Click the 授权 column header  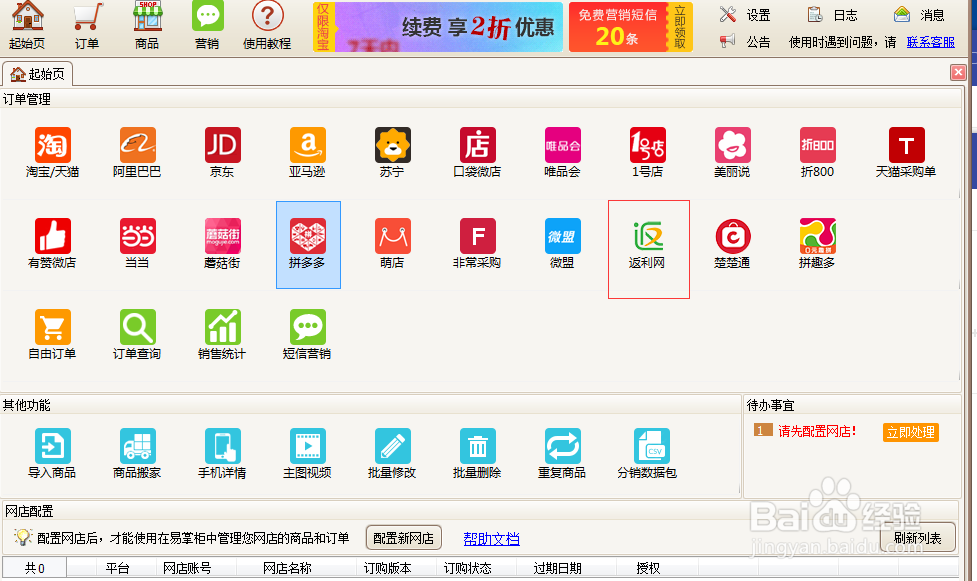(x=648, y=568)
